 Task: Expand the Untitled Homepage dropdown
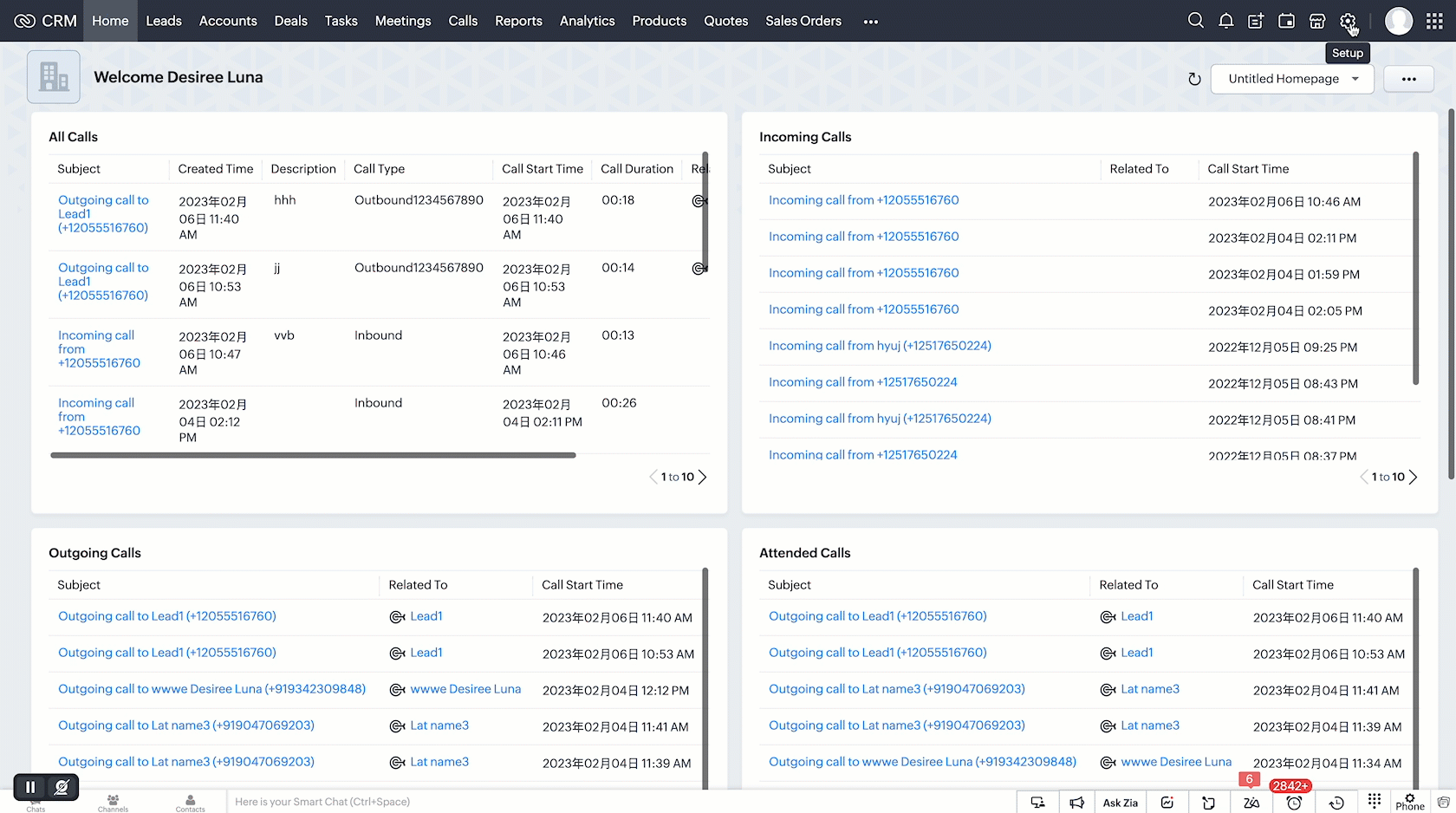pyautogui.click(x=1292, y=79)
